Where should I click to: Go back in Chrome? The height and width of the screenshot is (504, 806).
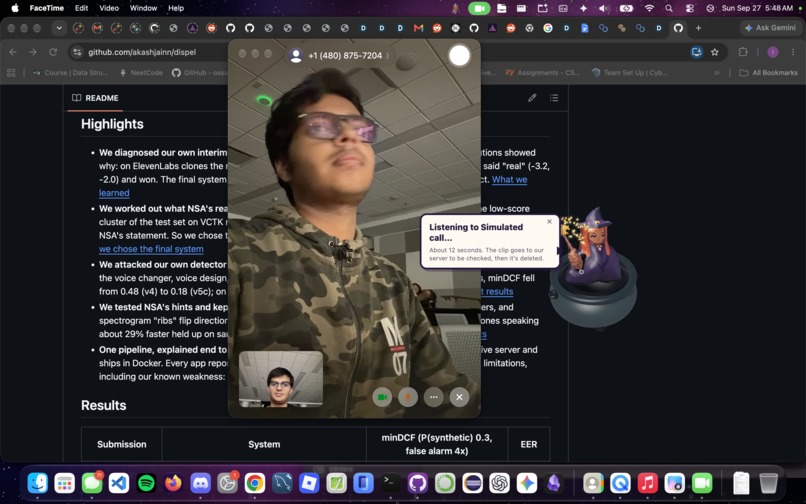[13, 52]
